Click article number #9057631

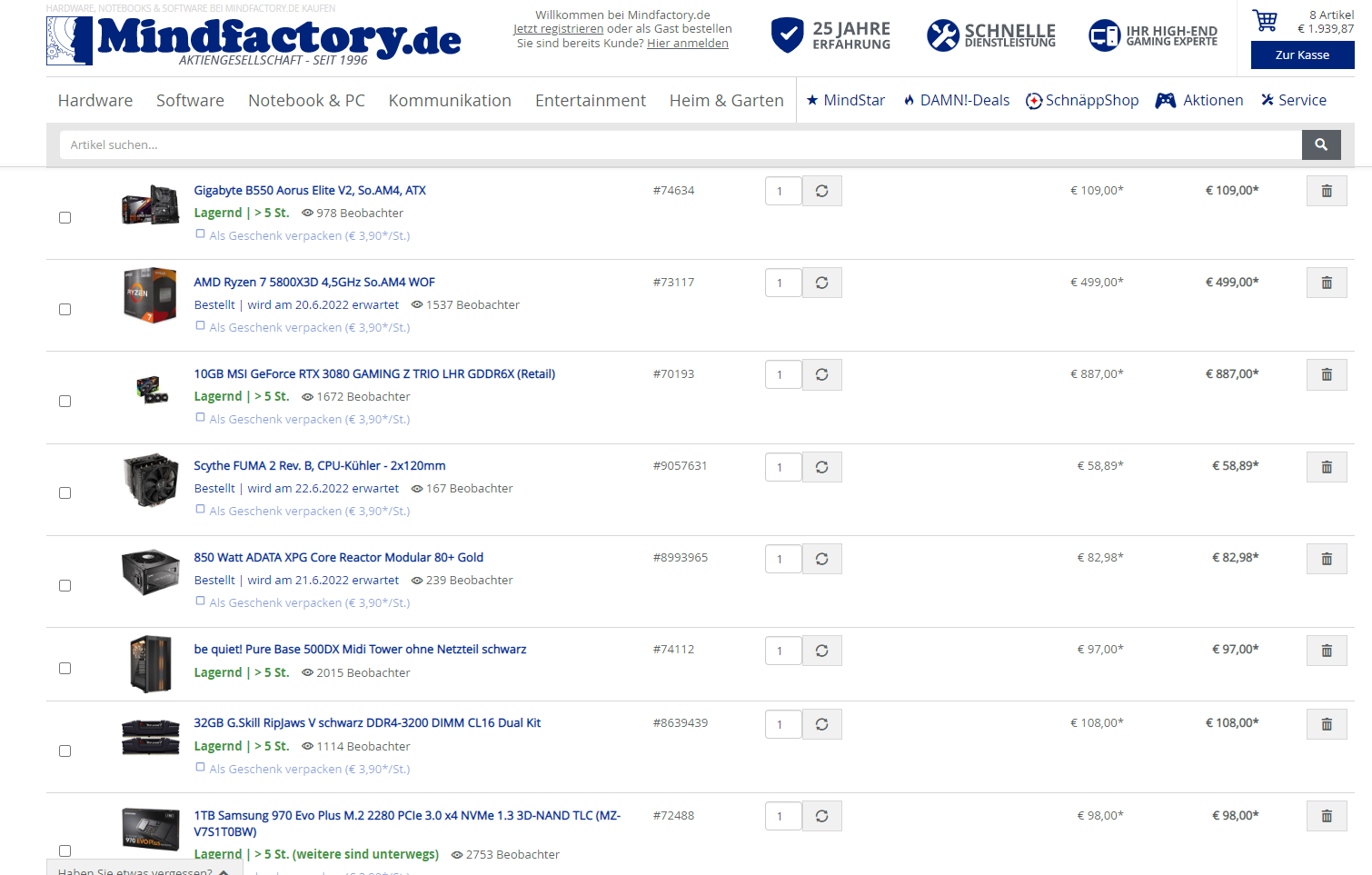pos(680,466)
